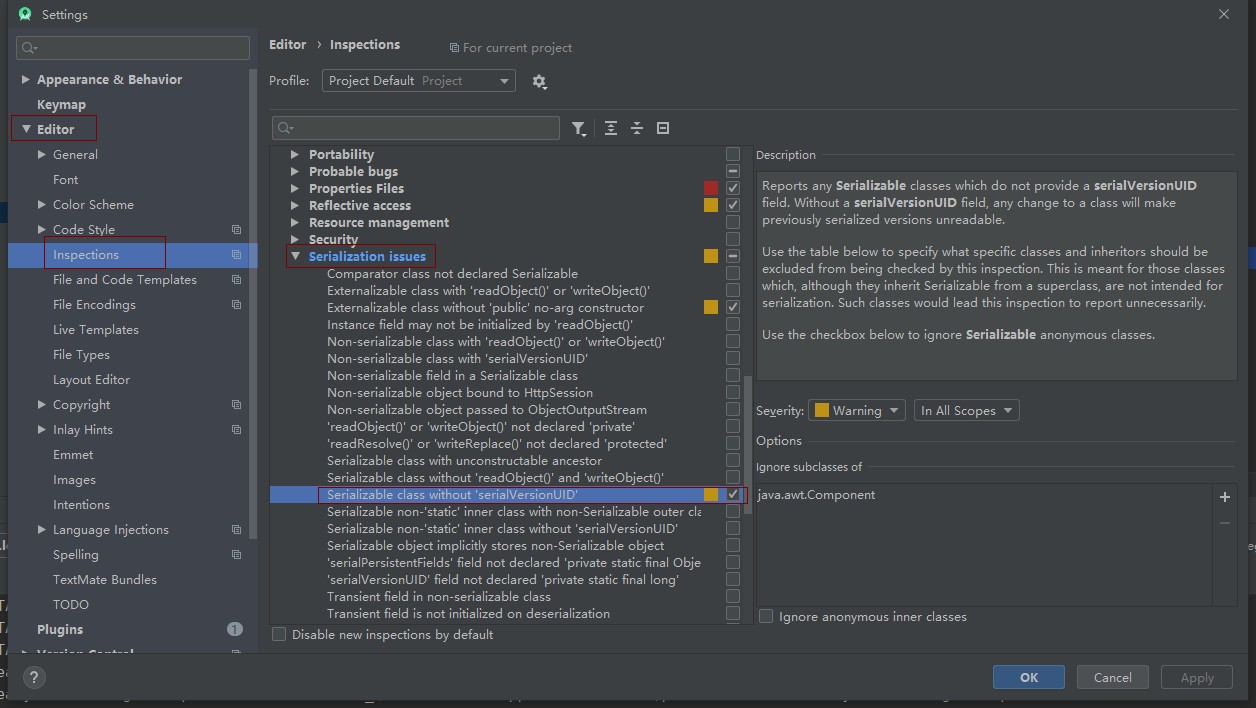Image resolution: width=1256 pixels, height=708 pixels.
Task: Expand Appearance & Behavior settings arrow
Action: 26,80
